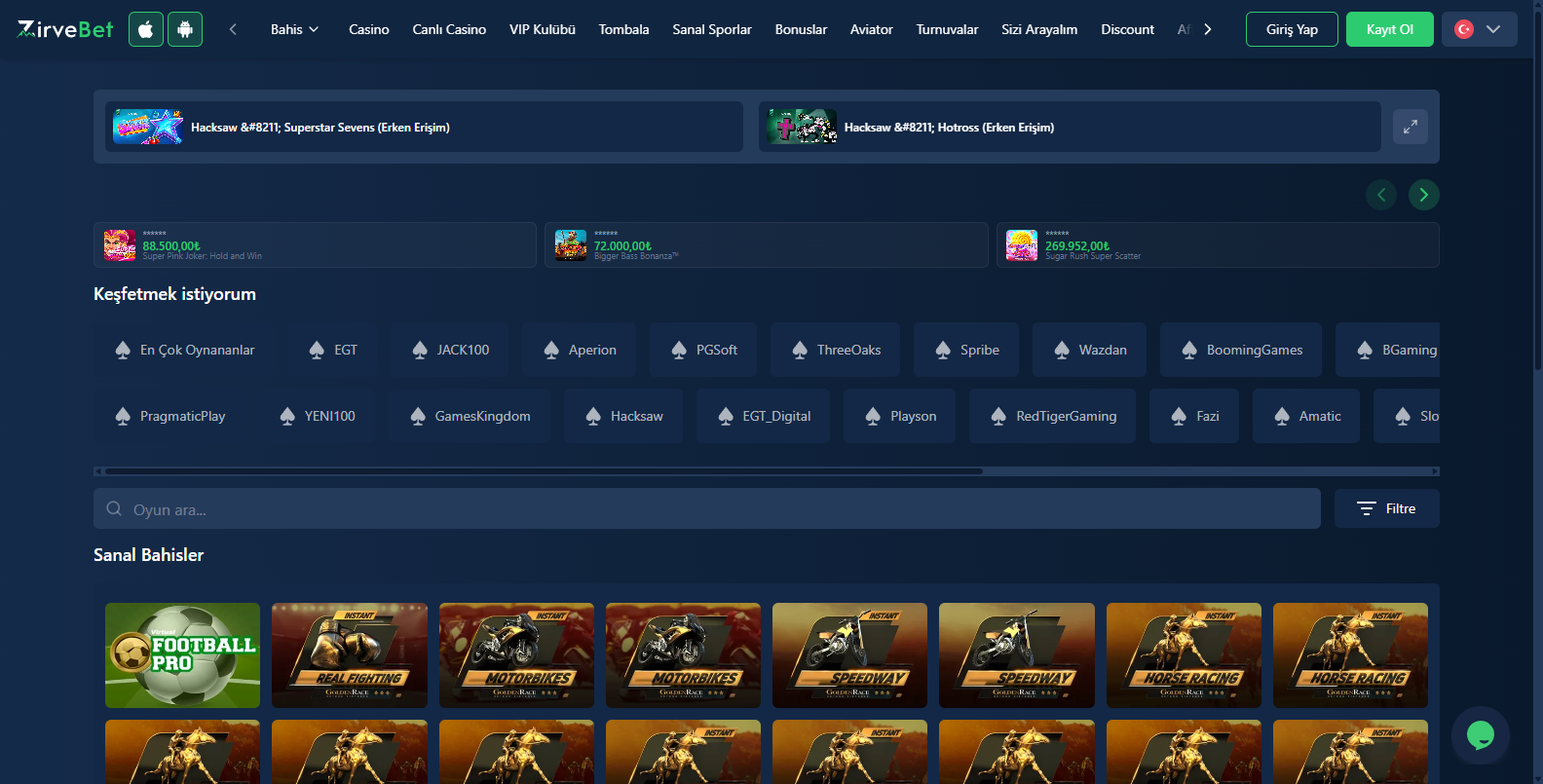This screenshot has width=1543, height=784.
Task: Select the Amatic provider
Action: (1306, 416)
